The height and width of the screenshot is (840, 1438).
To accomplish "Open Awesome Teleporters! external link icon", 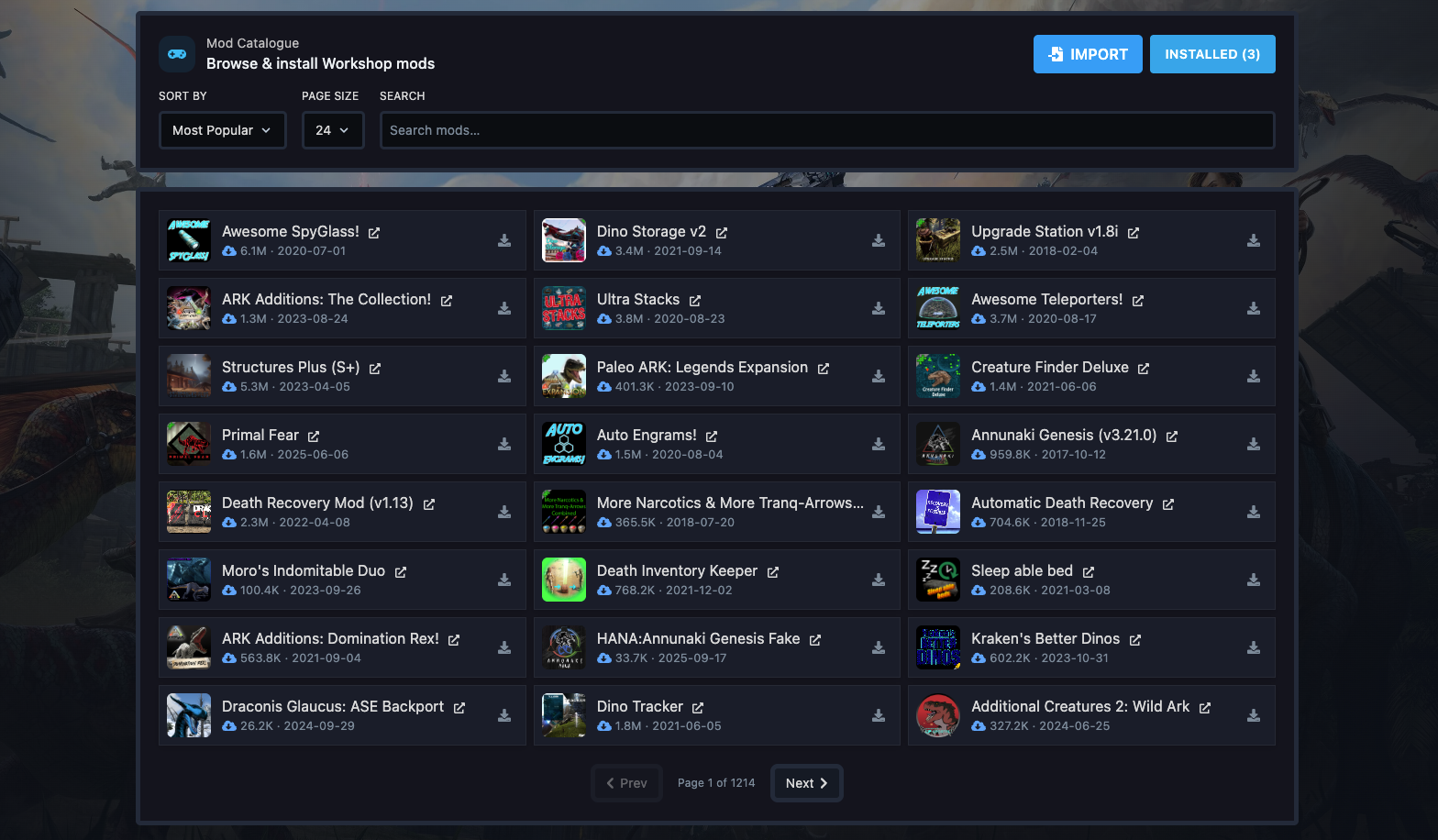I will 1138,301.
